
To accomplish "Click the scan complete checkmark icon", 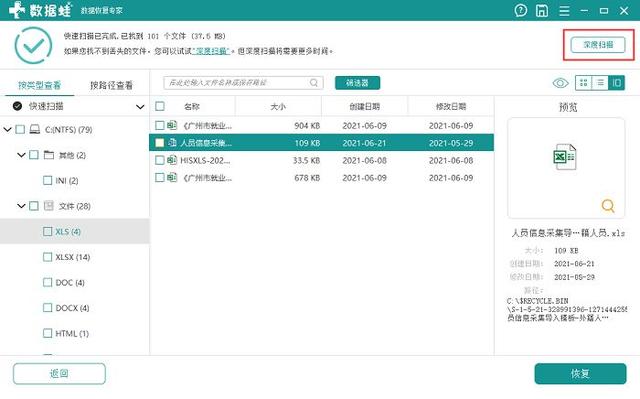I will [x=33, y=45].
